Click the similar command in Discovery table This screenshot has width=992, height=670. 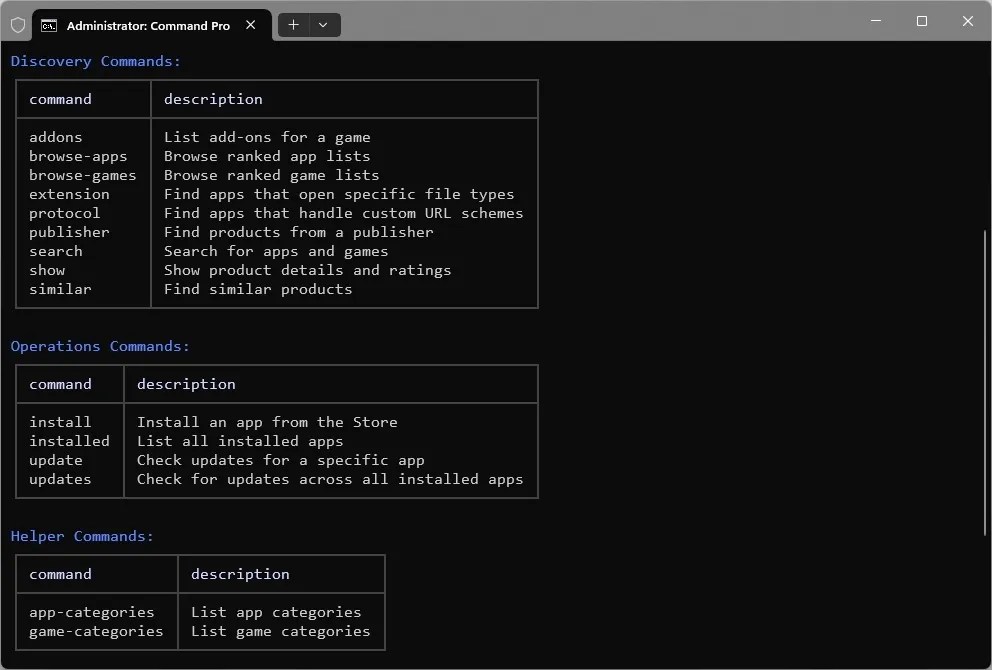[60, 289]
